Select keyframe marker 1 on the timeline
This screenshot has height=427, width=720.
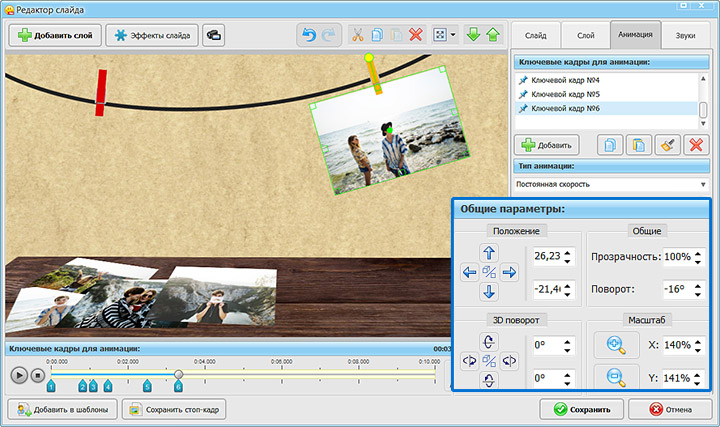click(x=51, y=386)
